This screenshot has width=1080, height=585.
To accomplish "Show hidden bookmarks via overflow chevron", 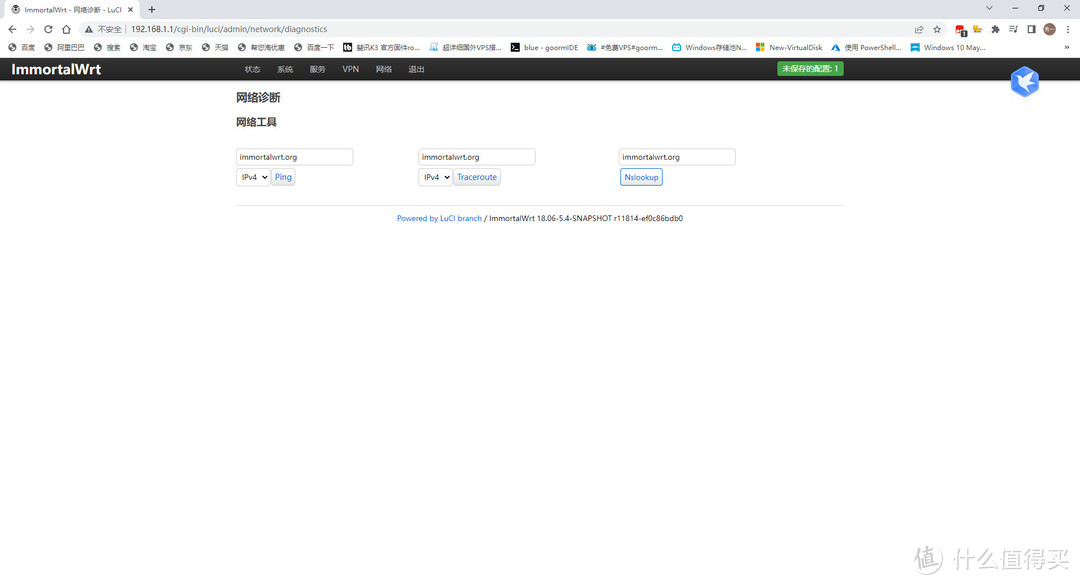I will pos(1066,47).
